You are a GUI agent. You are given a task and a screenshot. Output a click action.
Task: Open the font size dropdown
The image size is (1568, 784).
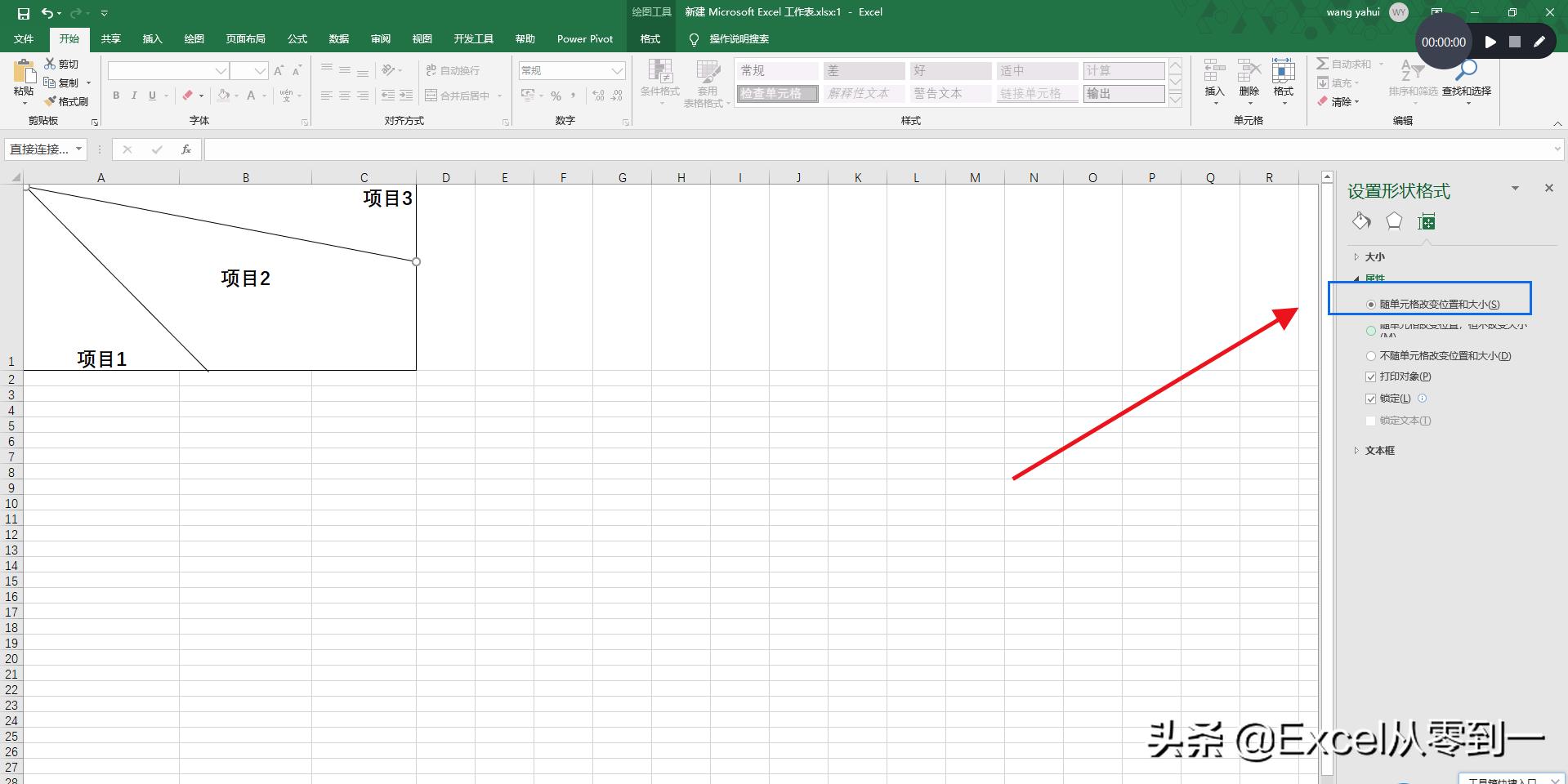click(x=260, y=71)
